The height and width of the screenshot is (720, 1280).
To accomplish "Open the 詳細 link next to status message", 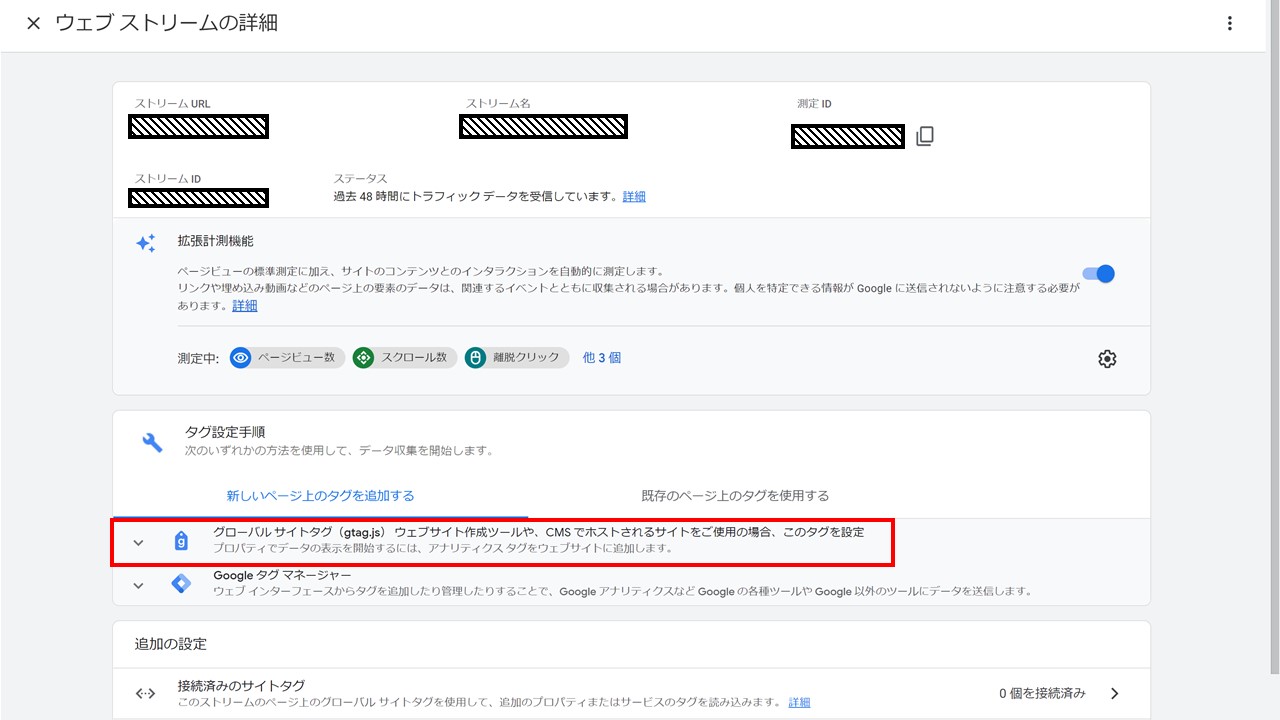I will coord(634,197).
